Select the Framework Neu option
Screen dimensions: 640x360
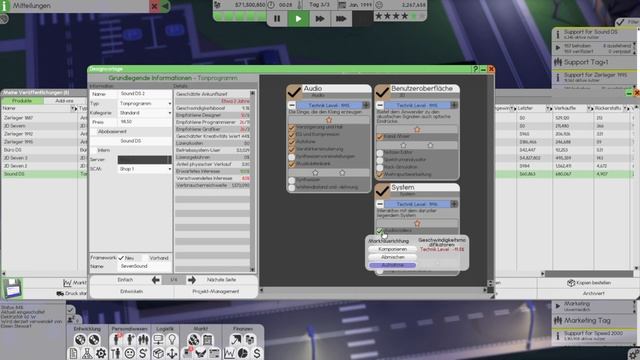click(x=121, y=258)
